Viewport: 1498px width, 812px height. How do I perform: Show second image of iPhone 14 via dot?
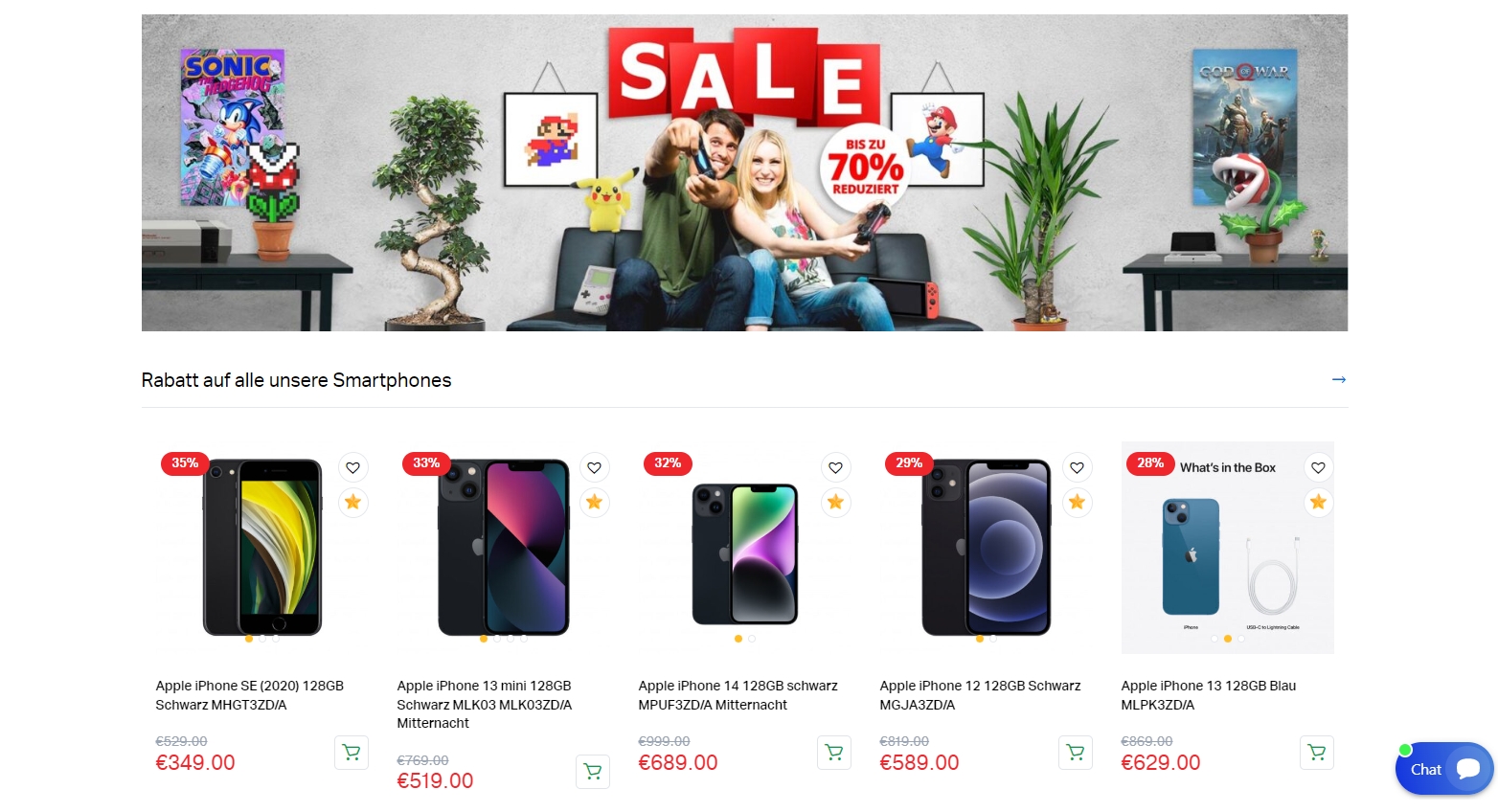click(x=752, y=639)
